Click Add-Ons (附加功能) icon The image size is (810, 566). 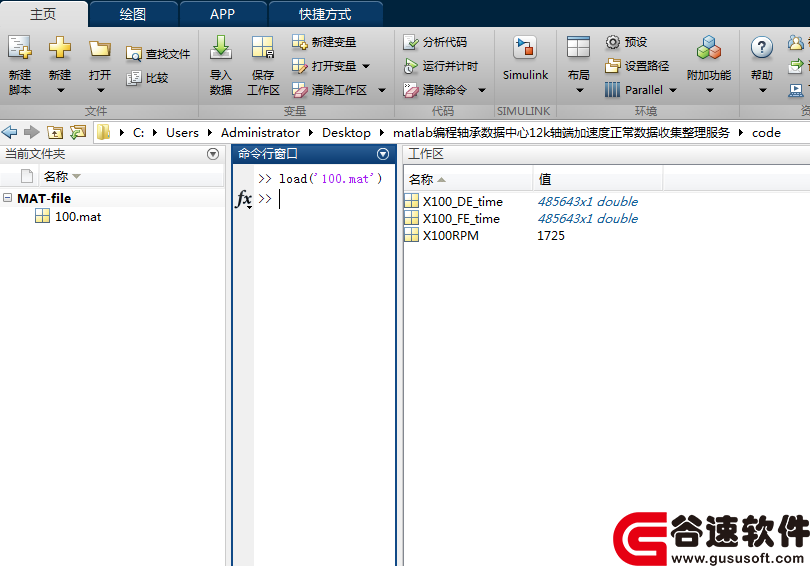[x=709, y=48]
